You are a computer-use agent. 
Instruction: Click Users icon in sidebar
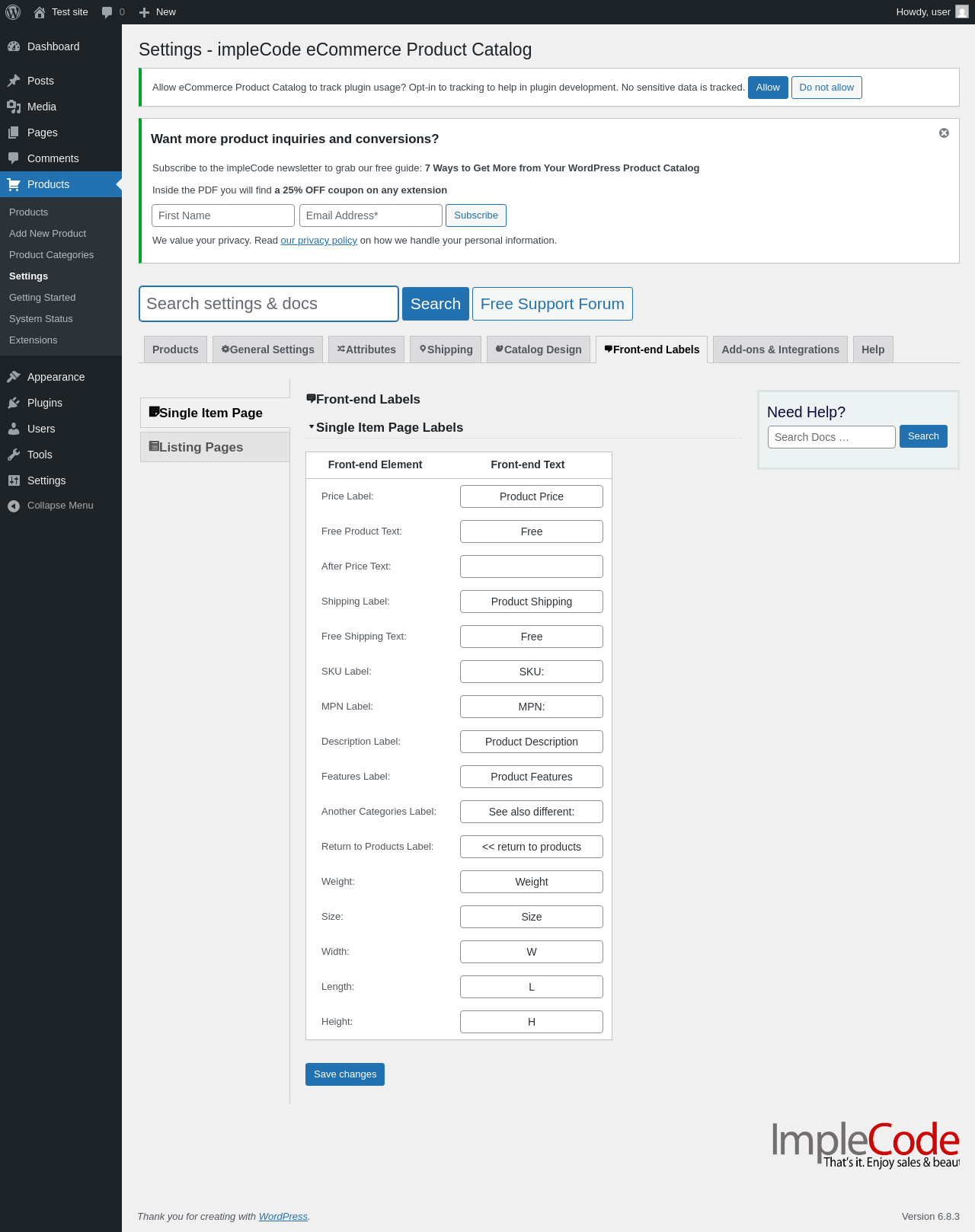click(14, 429)
